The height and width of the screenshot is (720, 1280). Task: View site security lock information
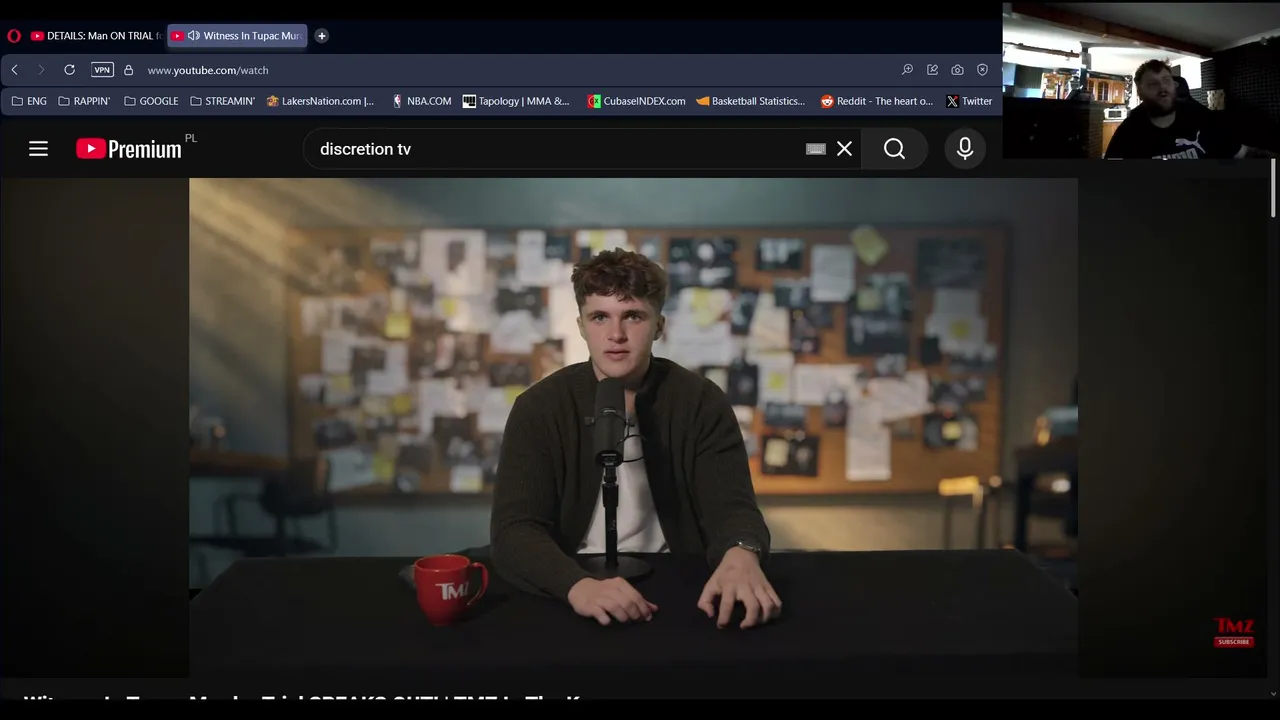(x=128, y=70)
